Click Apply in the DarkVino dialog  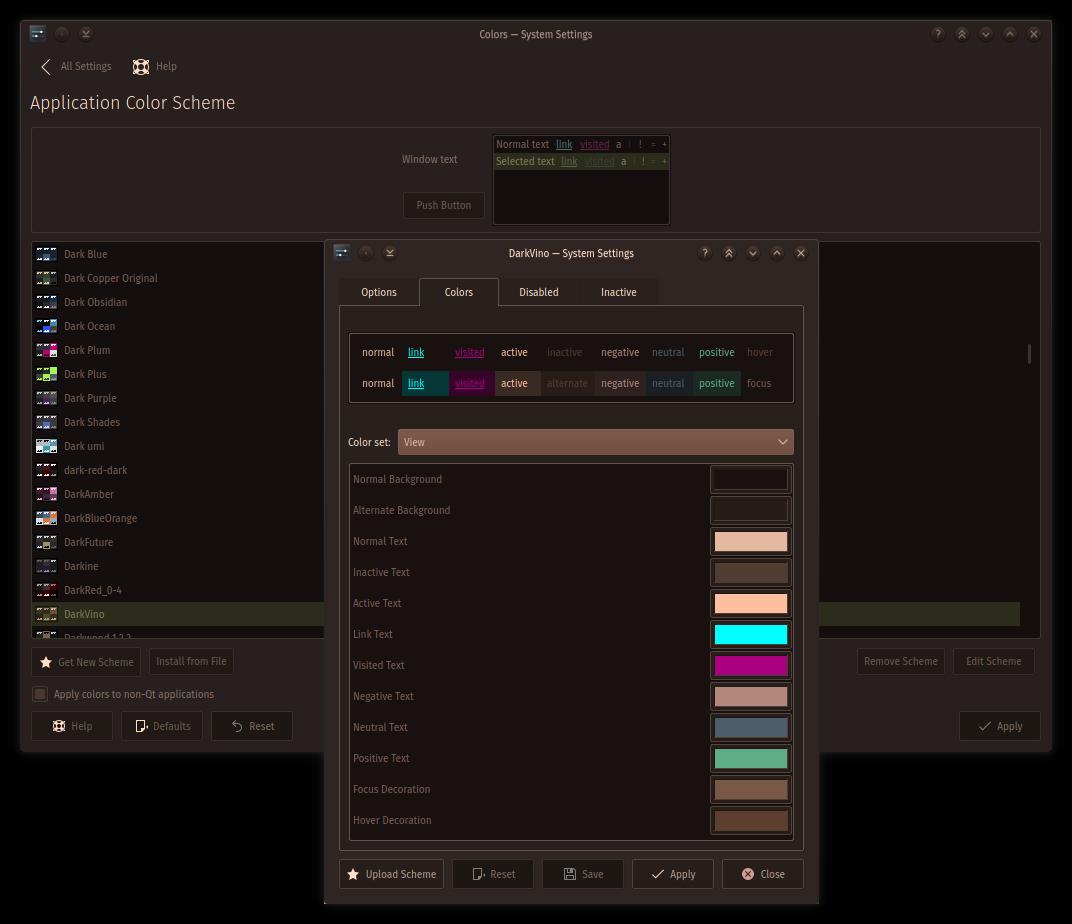coord(673,874)
